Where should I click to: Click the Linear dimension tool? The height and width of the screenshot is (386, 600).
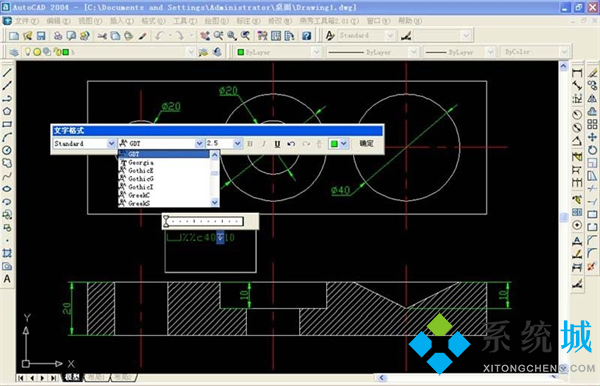click(x=577, y=73)
